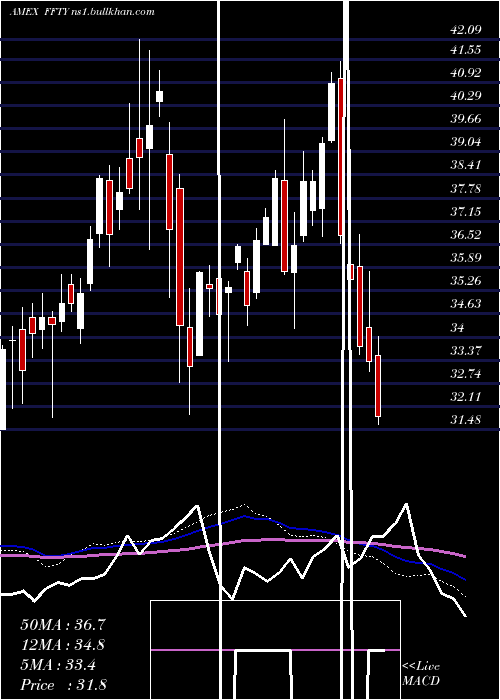Click the AMEX FFTY ns1.bullkhan.com title text
Screen dimensions: 500x700
pos(82,12)
